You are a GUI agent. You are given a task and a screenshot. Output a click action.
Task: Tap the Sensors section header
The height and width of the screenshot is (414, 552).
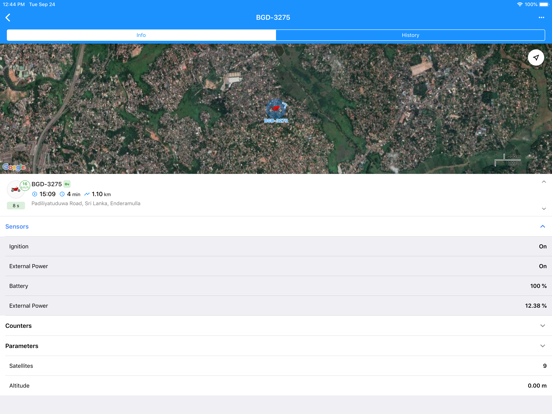[276, 226]
